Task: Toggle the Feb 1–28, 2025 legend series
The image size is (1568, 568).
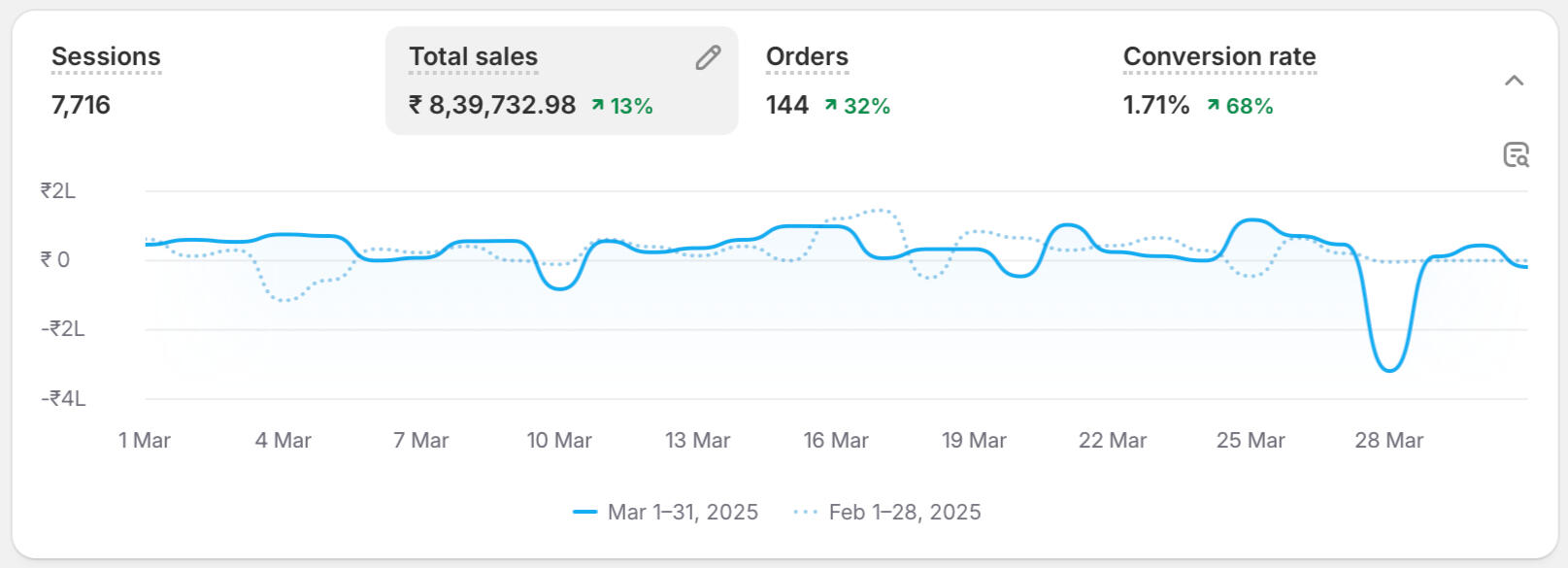Action: 904,512
